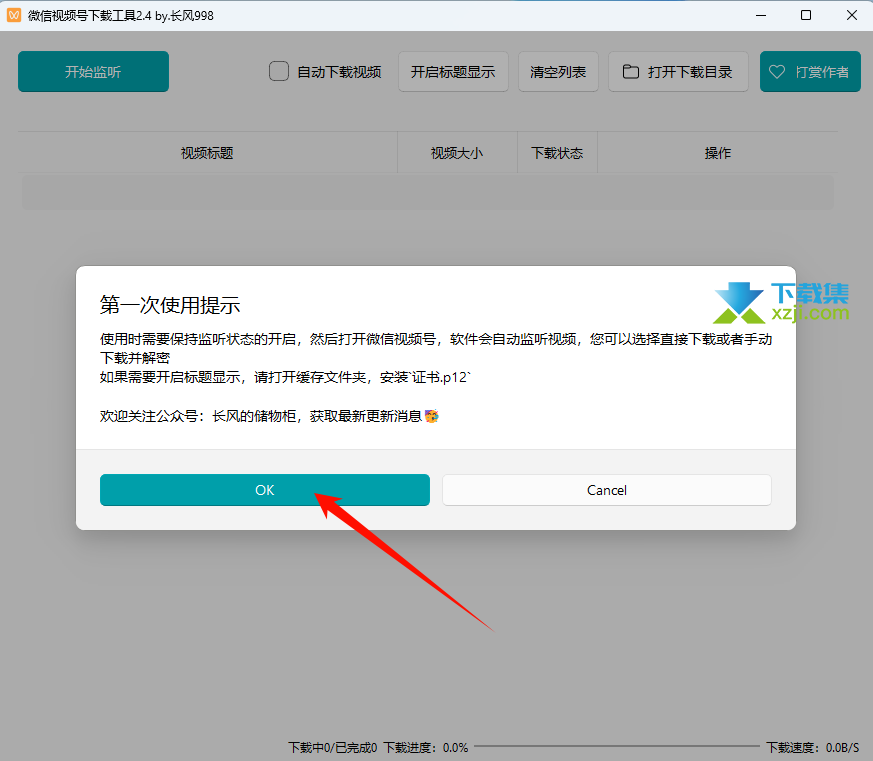The image size is (873, 761).
Task: Minimize the application window
Action: coord(761,15)
